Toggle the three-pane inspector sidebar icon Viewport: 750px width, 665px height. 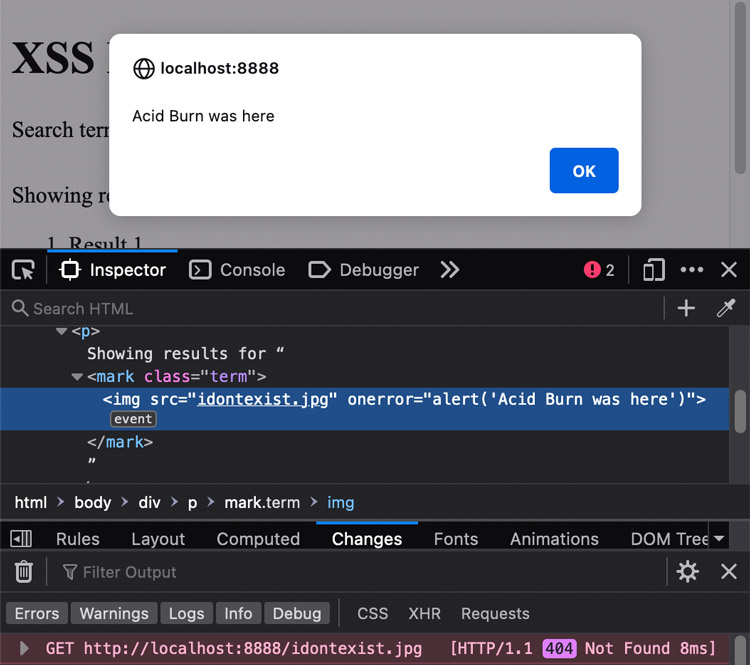[x=21, y=539]
